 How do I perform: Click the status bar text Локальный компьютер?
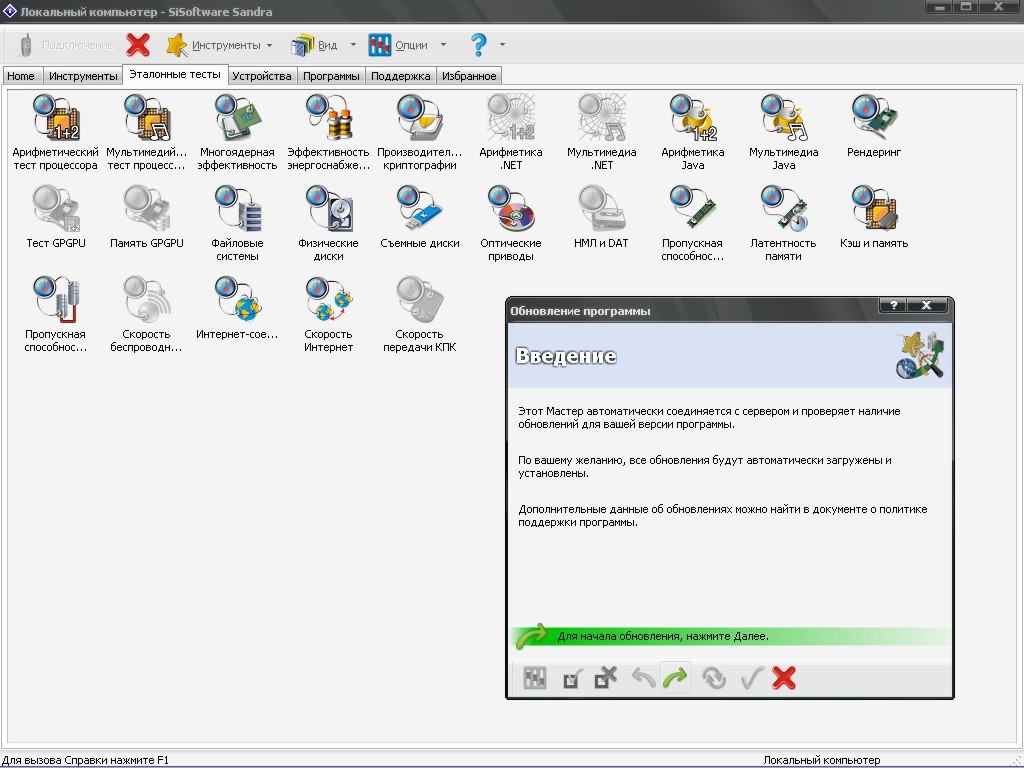coord(822,760)
